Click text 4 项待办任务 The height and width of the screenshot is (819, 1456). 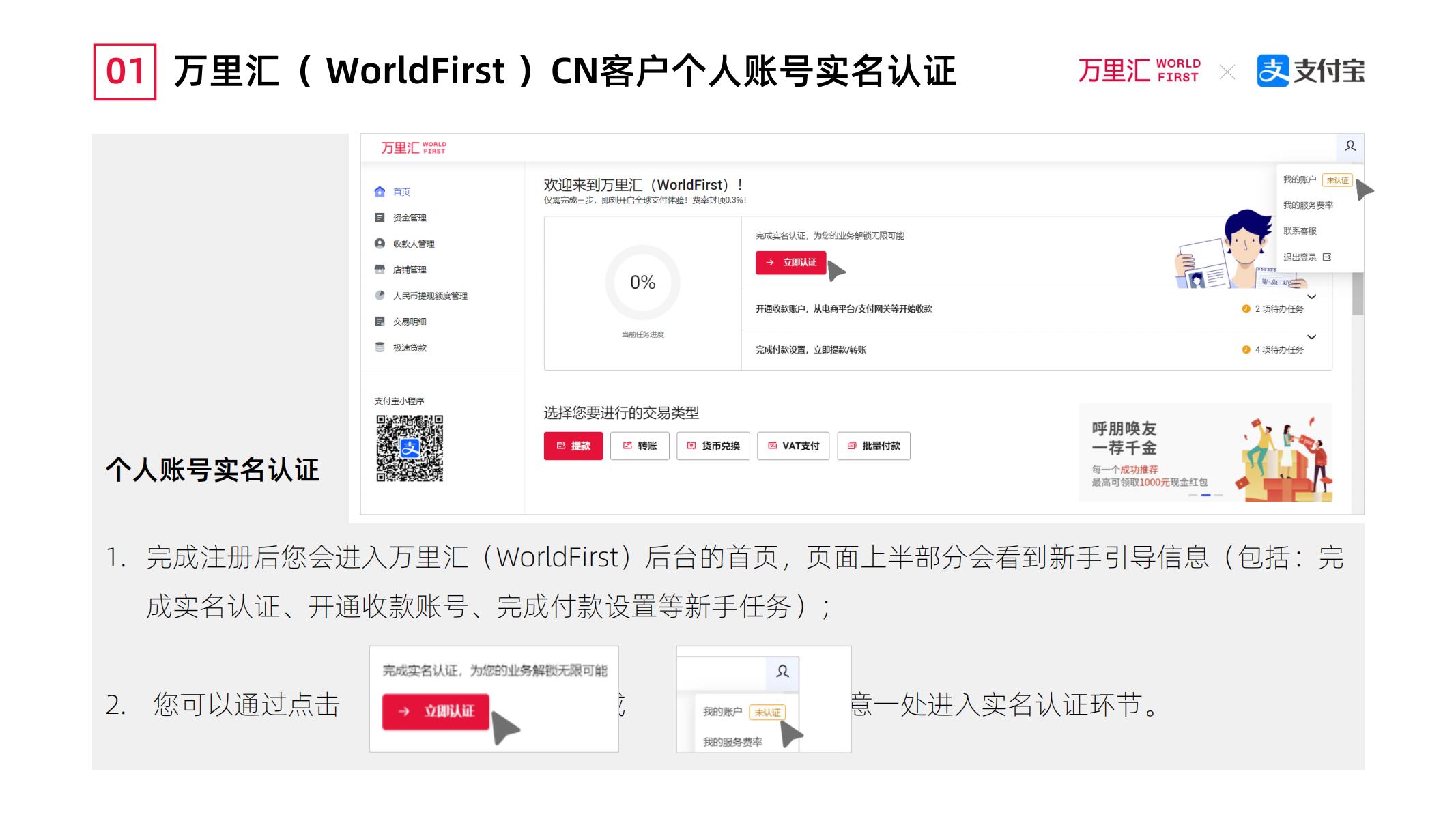[x=1279, y=349]
